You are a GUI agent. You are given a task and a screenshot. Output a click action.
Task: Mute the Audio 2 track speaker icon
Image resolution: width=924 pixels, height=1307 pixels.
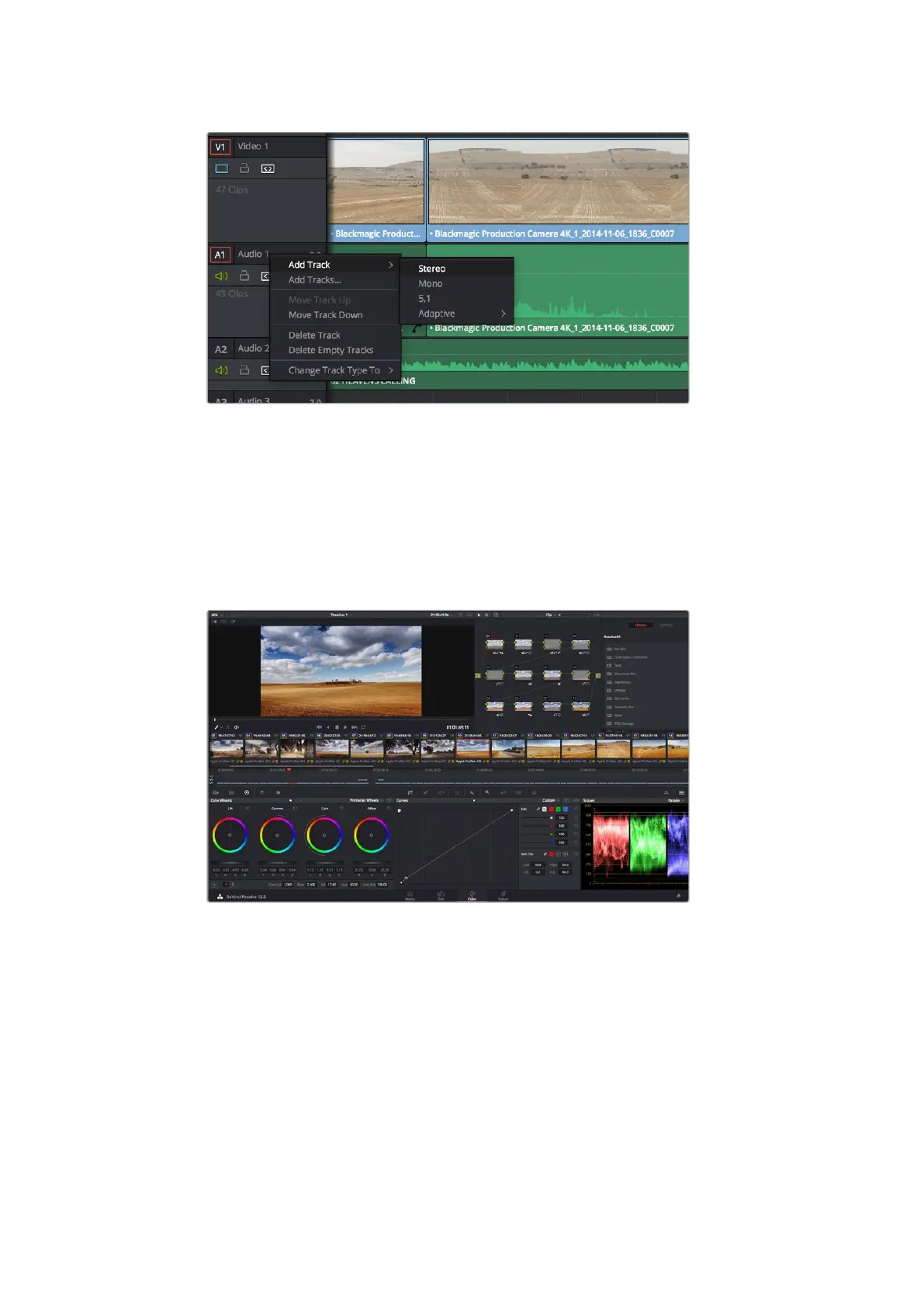click(221, 370)
